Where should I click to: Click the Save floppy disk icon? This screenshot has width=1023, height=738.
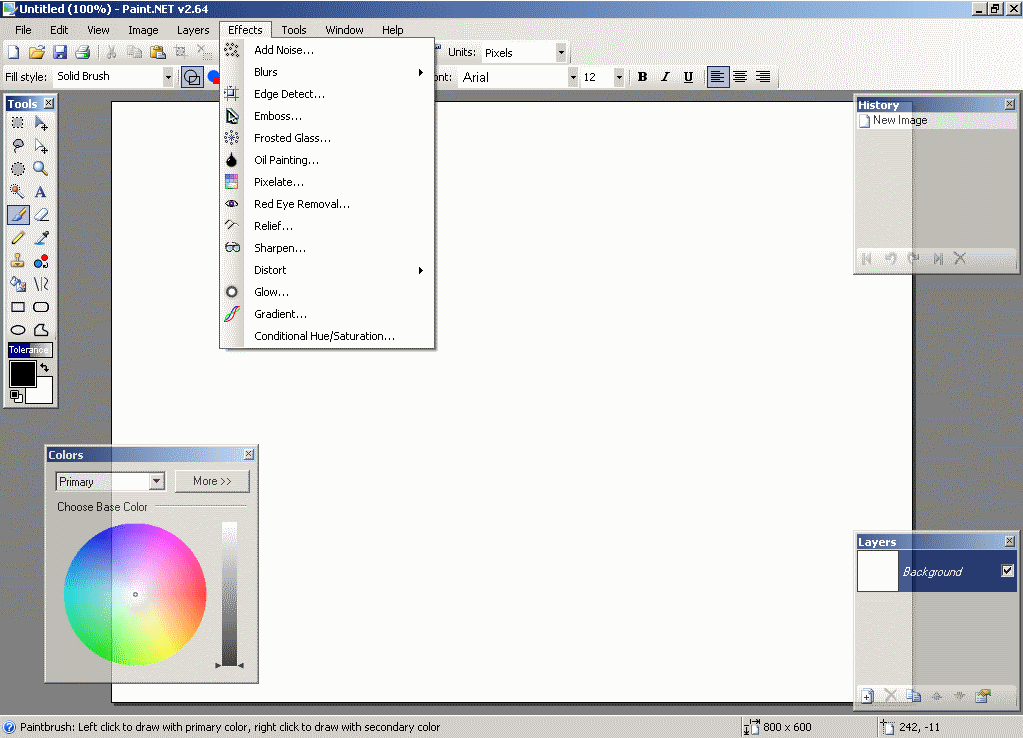(60, 52)
